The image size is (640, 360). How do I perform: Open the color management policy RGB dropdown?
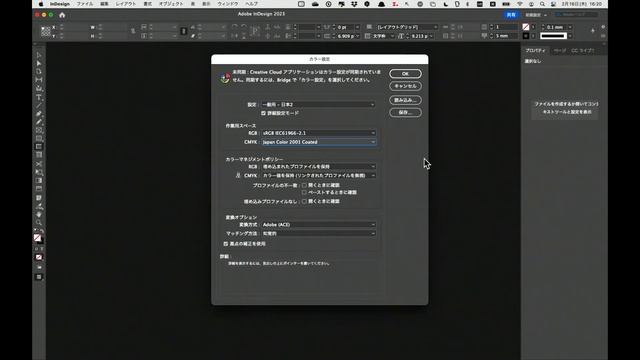click(x=318, y=167)
